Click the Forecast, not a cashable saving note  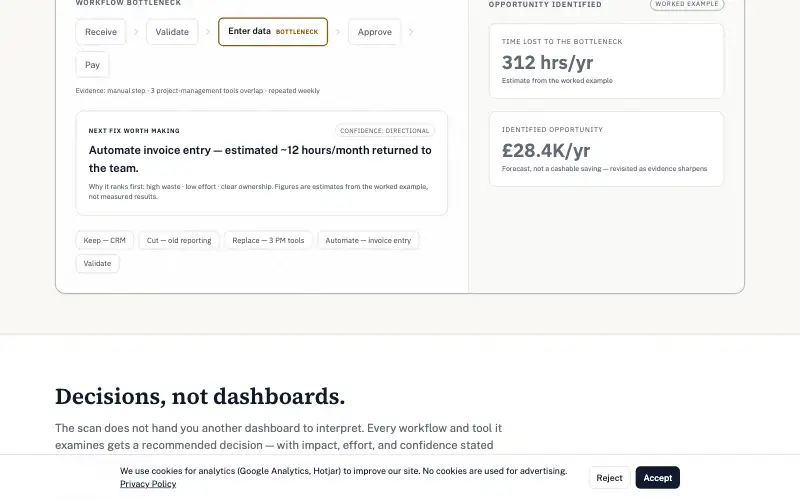(x=604, y=168)
